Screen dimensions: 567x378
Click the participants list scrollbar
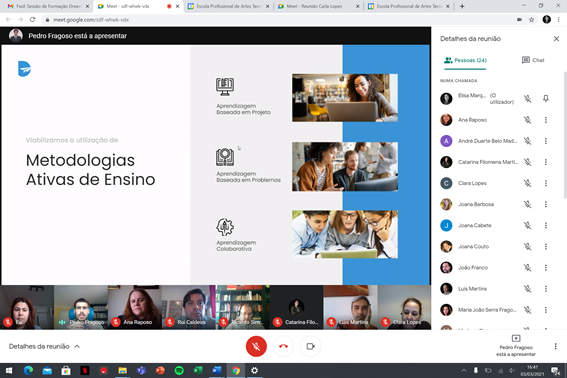(564, 135)
